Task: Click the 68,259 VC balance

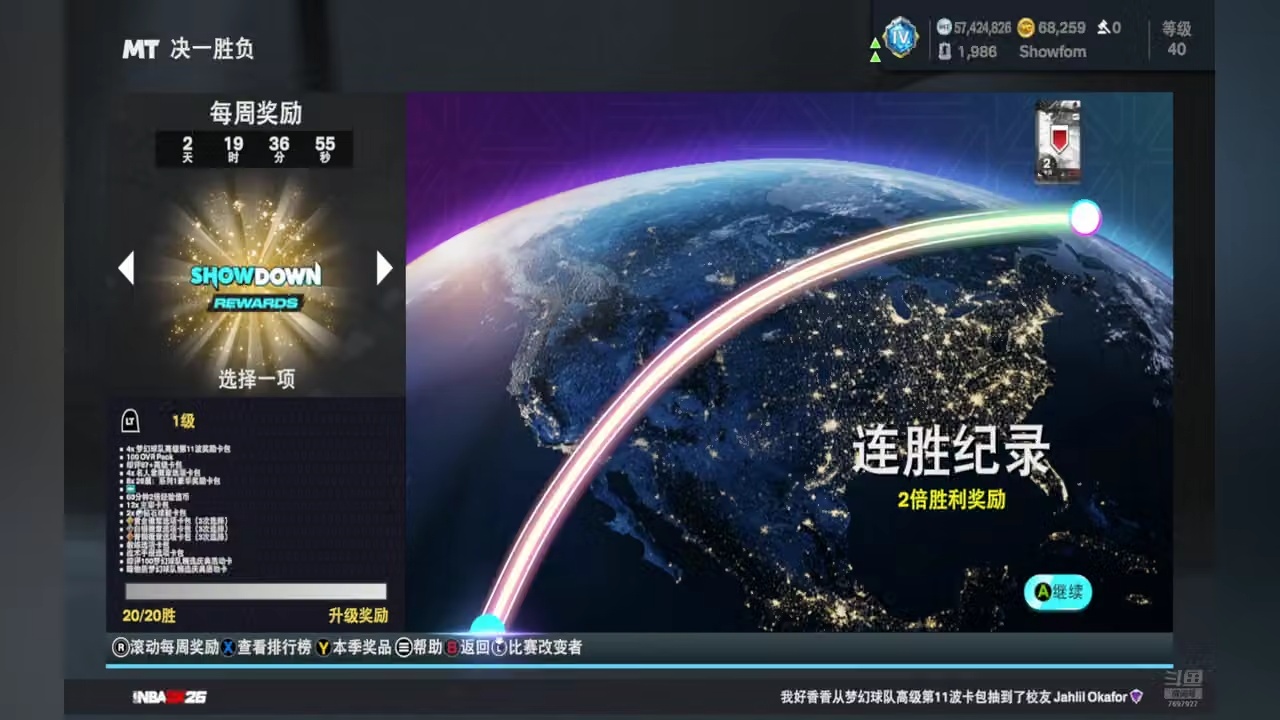Action: [x=1062, y=28]
